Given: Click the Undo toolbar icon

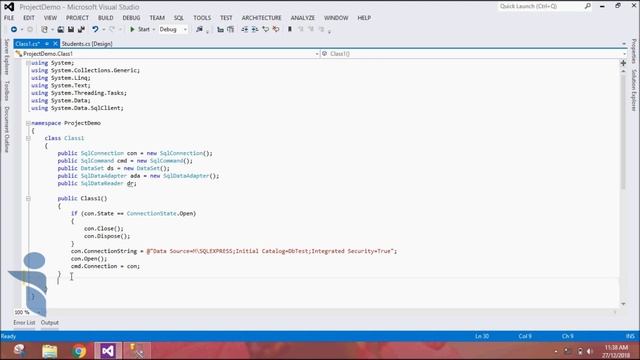Looking at the screenshot, I should click(x=95, y=29).
